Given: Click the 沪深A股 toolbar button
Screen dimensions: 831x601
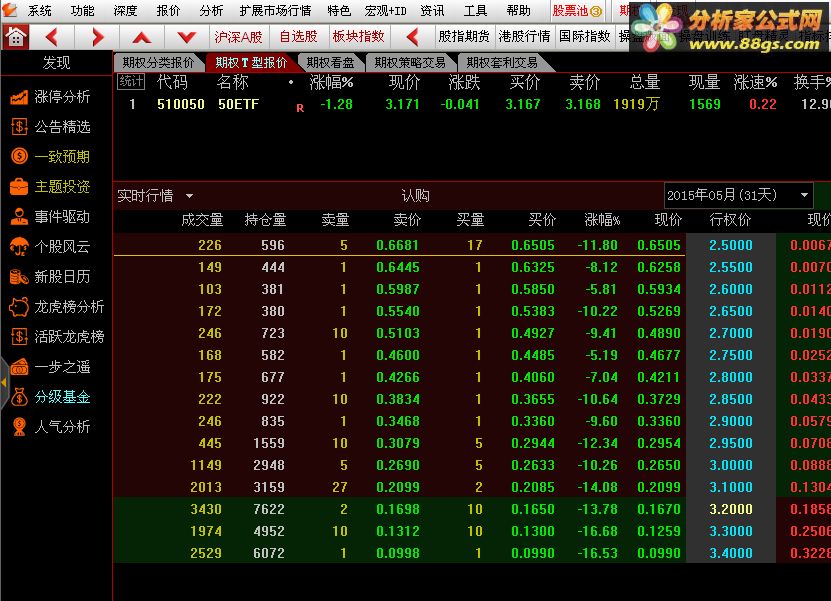Looking at the screenshot, I should tap(238, 37).
